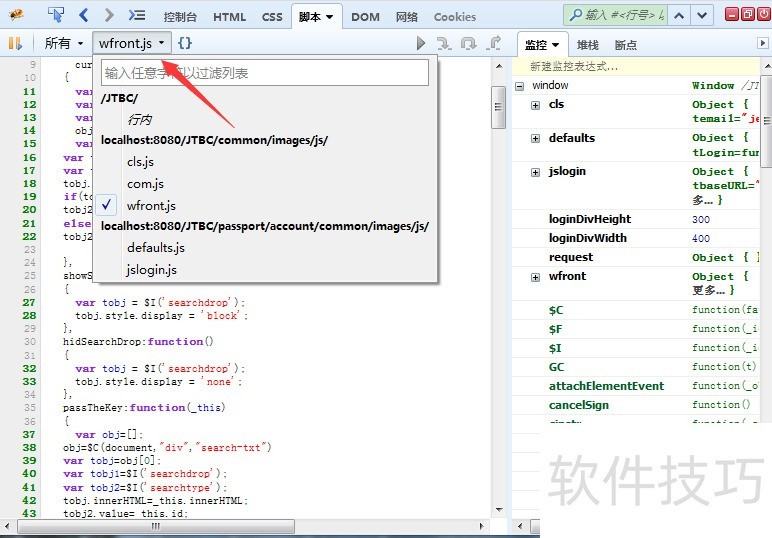Activate the element inspect pointer tool

(56, 15)
